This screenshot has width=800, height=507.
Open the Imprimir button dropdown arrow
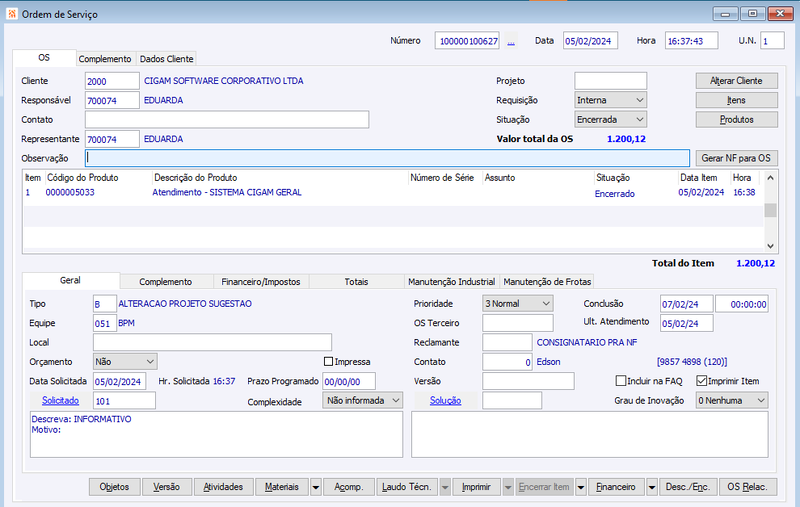pyautogui.click(x=508, y=487)
